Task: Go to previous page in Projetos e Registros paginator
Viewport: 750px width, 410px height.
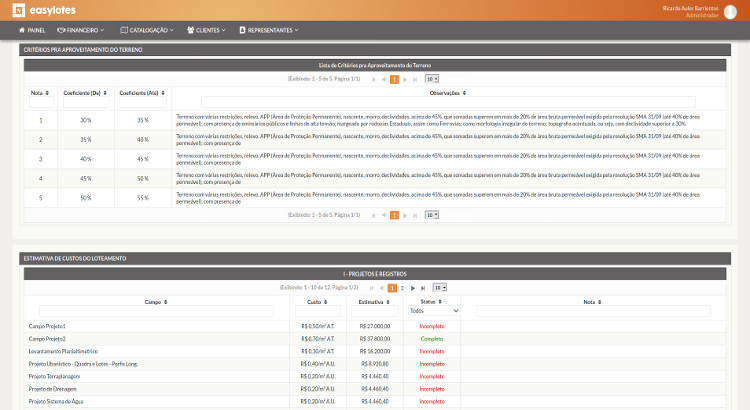Action: pyautogui.click(x=381, y=288)
